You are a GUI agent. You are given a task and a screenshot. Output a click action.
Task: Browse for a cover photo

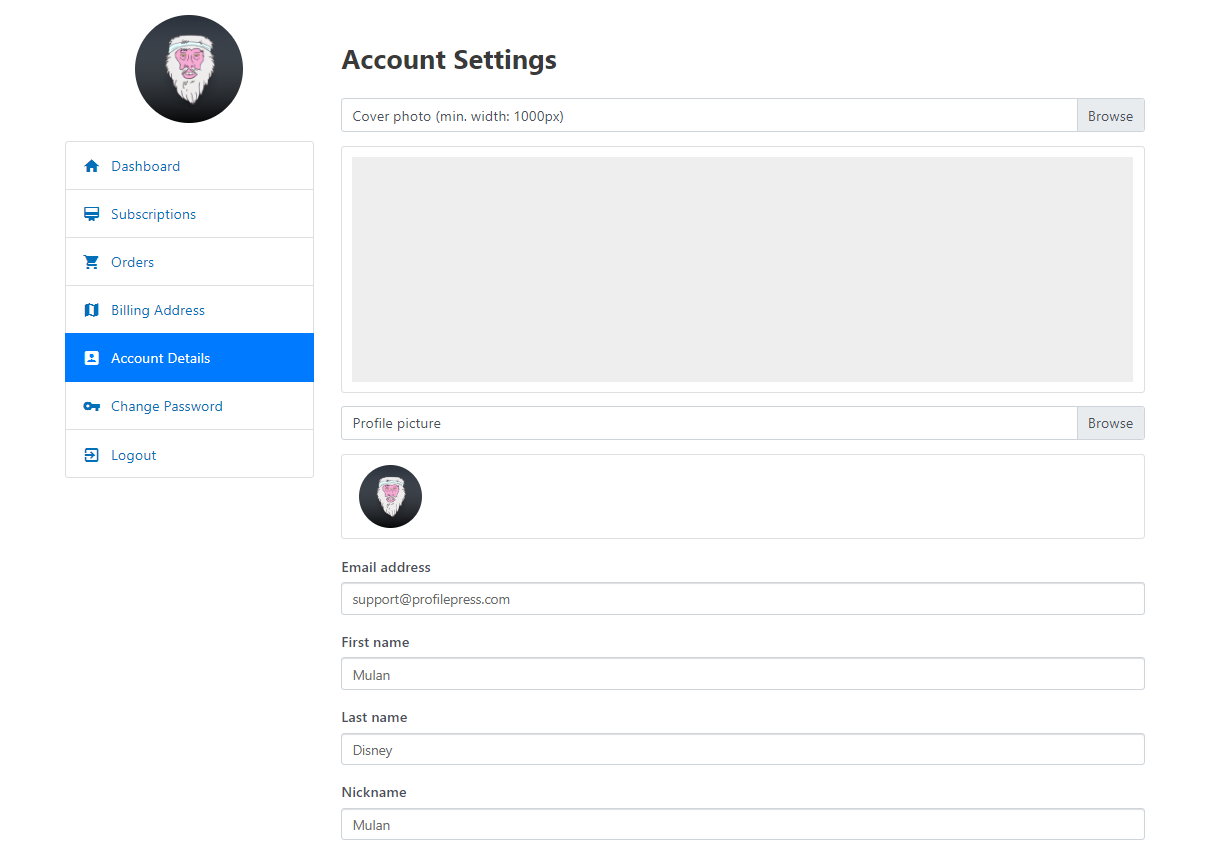[x=1110, y=116]
